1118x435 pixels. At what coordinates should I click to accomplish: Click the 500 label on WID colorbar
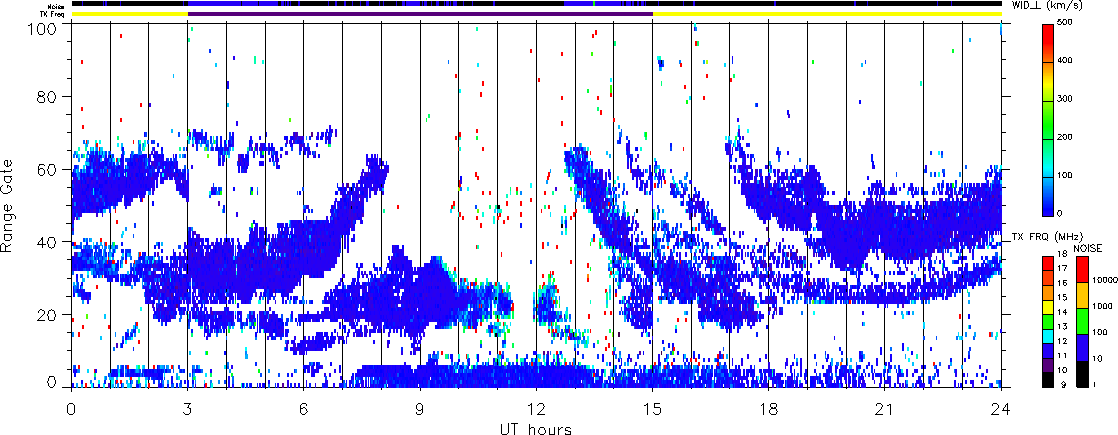[1067, 23]
